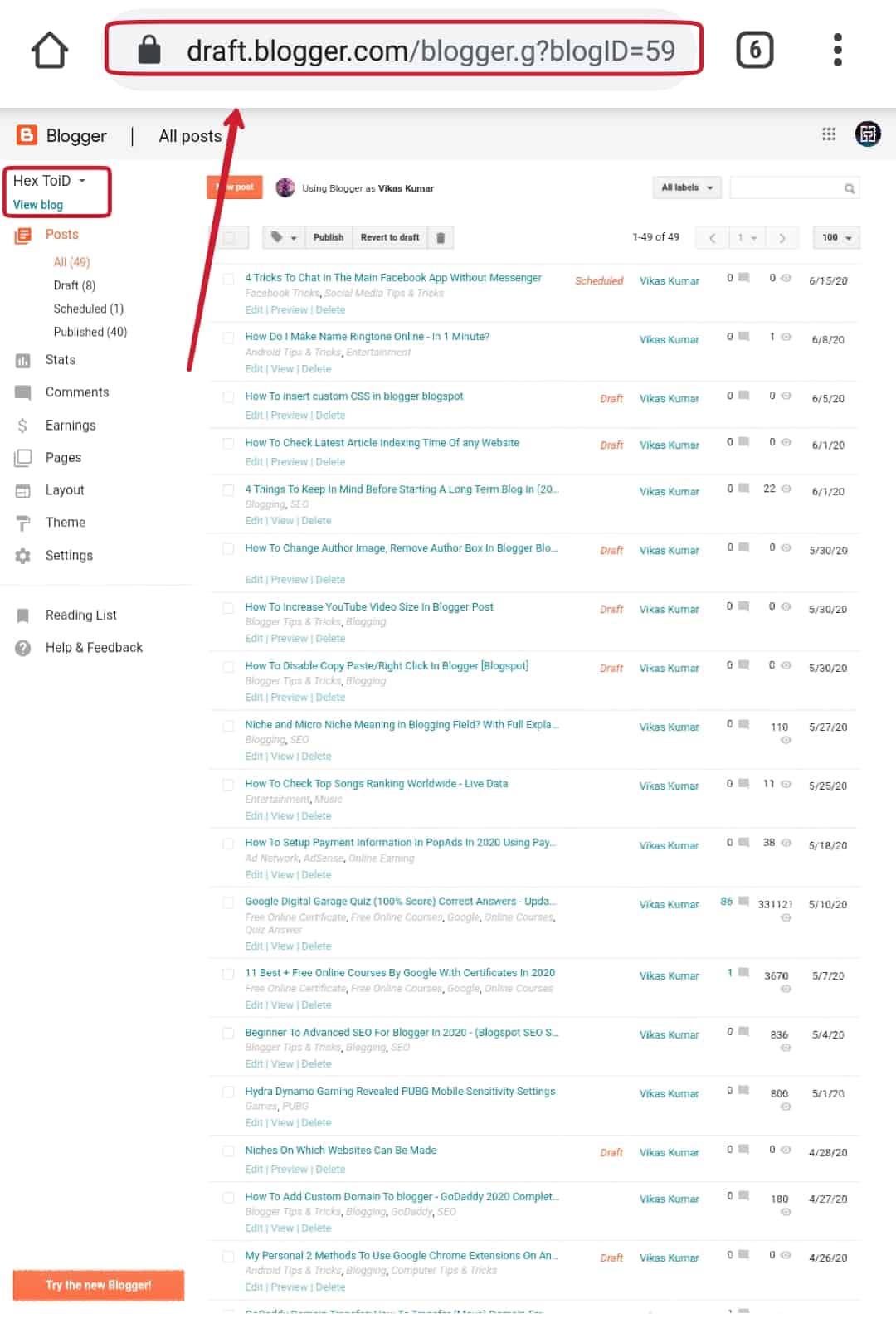Check the Google Digital Garage Quiz post checkbox
Screen dimensions: 896x1333
[228, 902]
